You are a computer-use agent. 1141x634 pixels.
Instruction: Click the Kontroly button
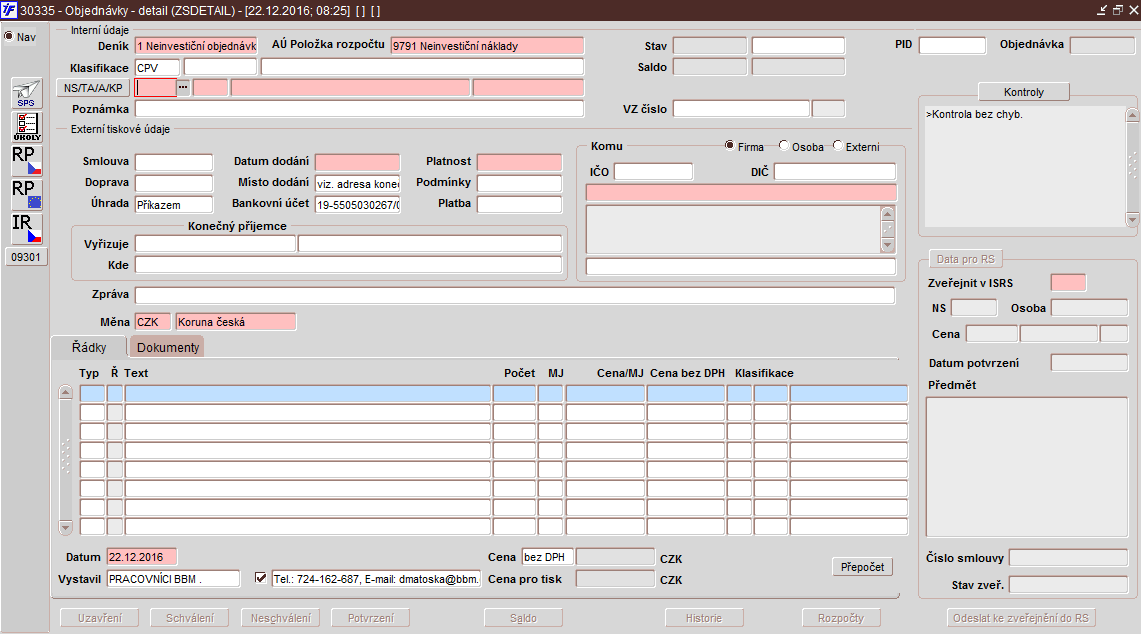[x=1024, y=92]
